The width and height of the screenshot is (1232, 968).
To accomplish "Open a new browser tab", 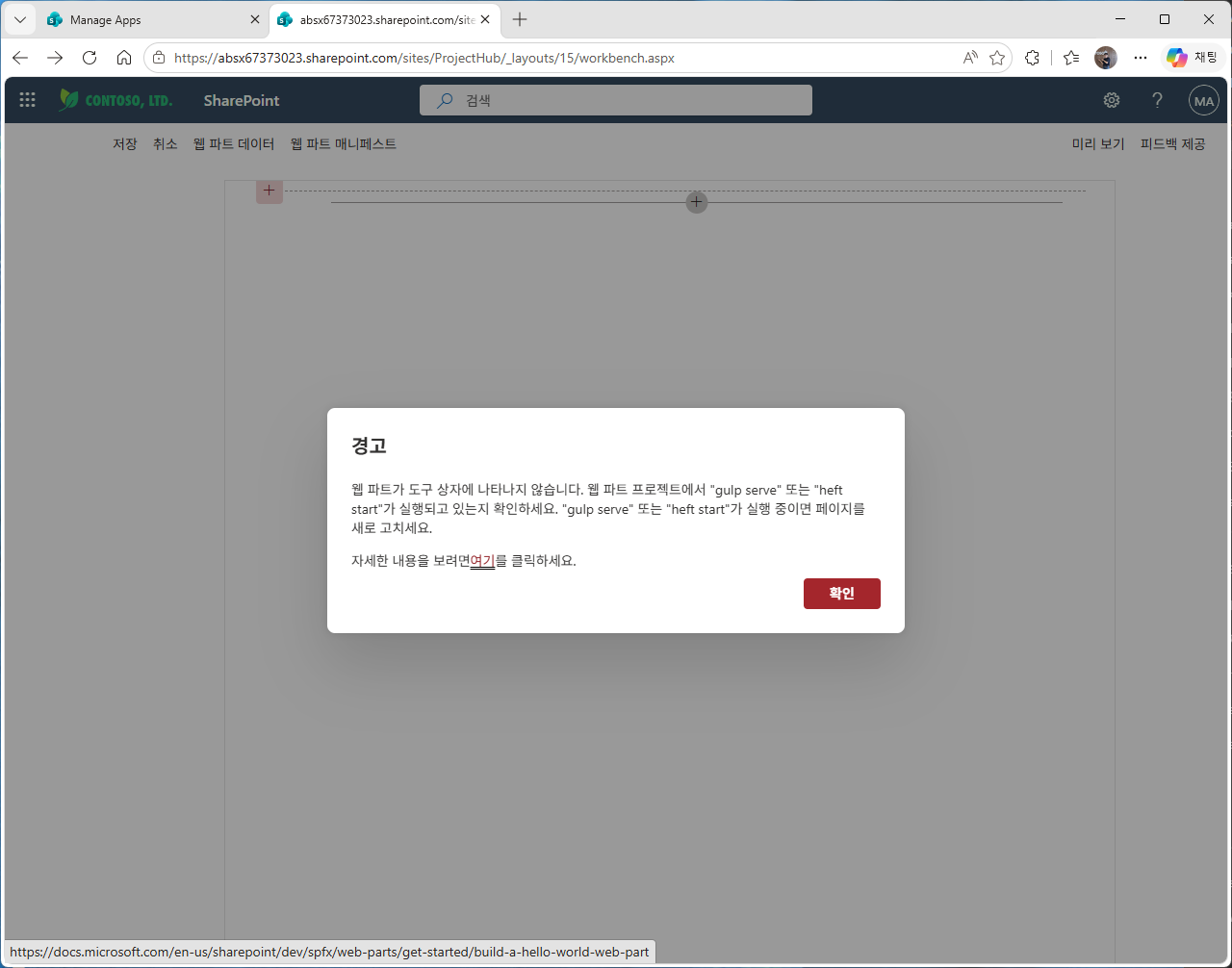I will 520,19.
